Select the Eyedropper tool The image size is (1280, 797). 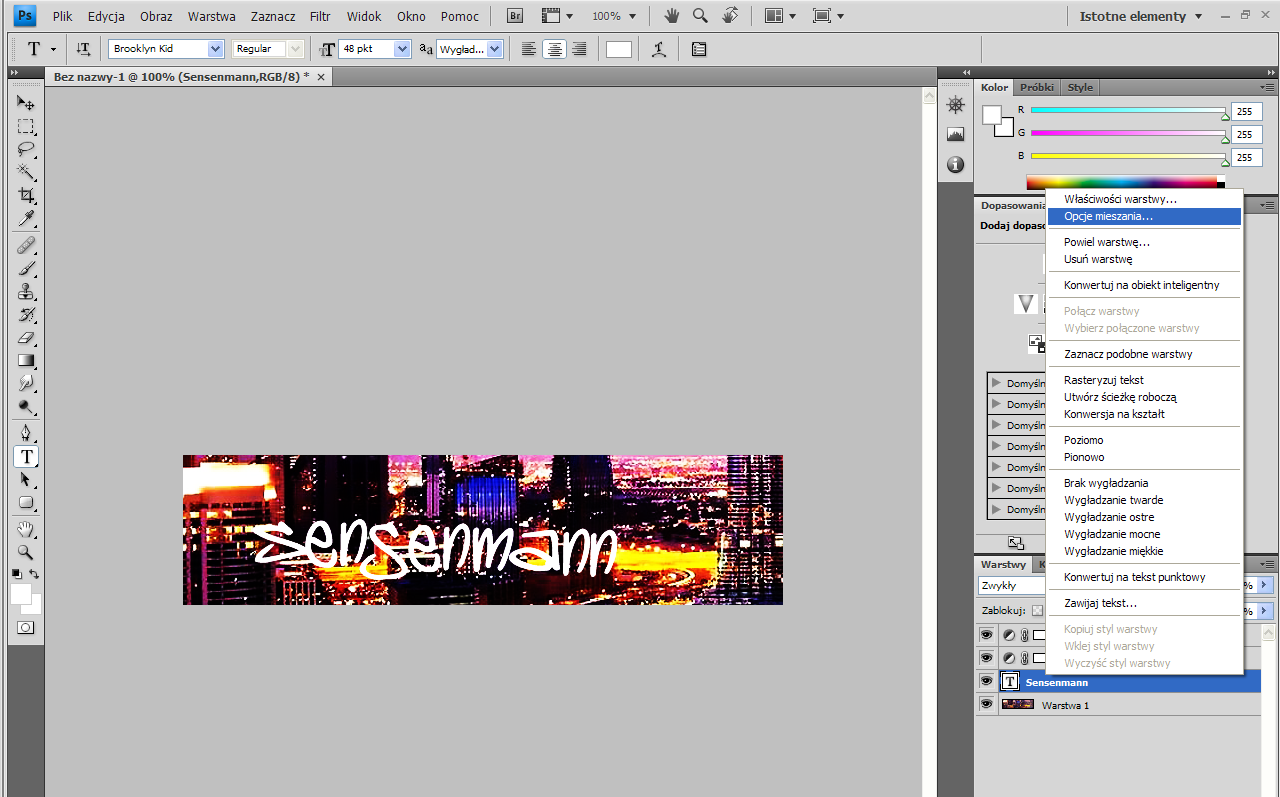pyautogui.click(x=26, y=218)
